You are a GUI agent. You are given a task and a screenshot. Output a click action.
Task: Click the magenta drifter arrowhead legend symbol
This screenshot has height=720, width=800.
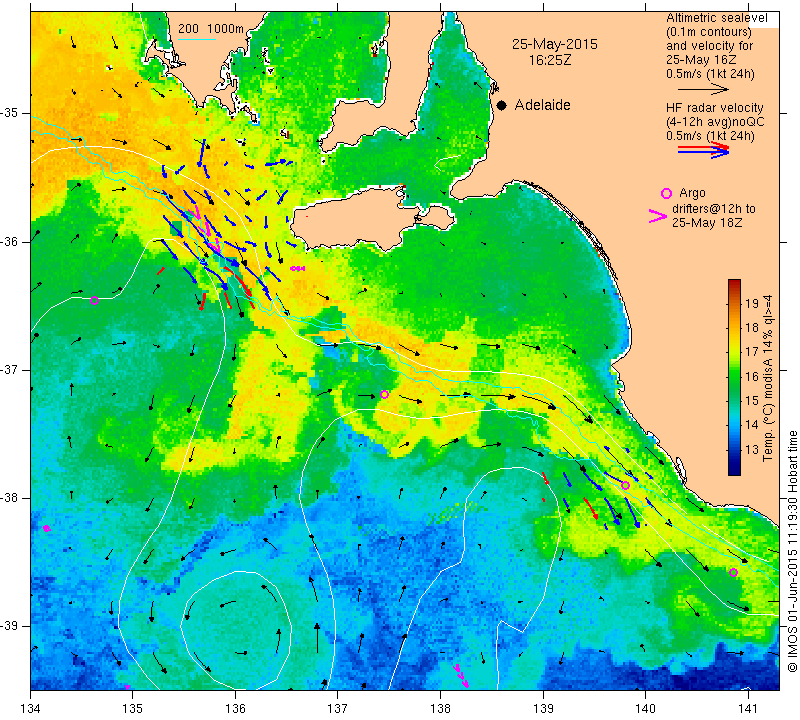coord(658,216)
